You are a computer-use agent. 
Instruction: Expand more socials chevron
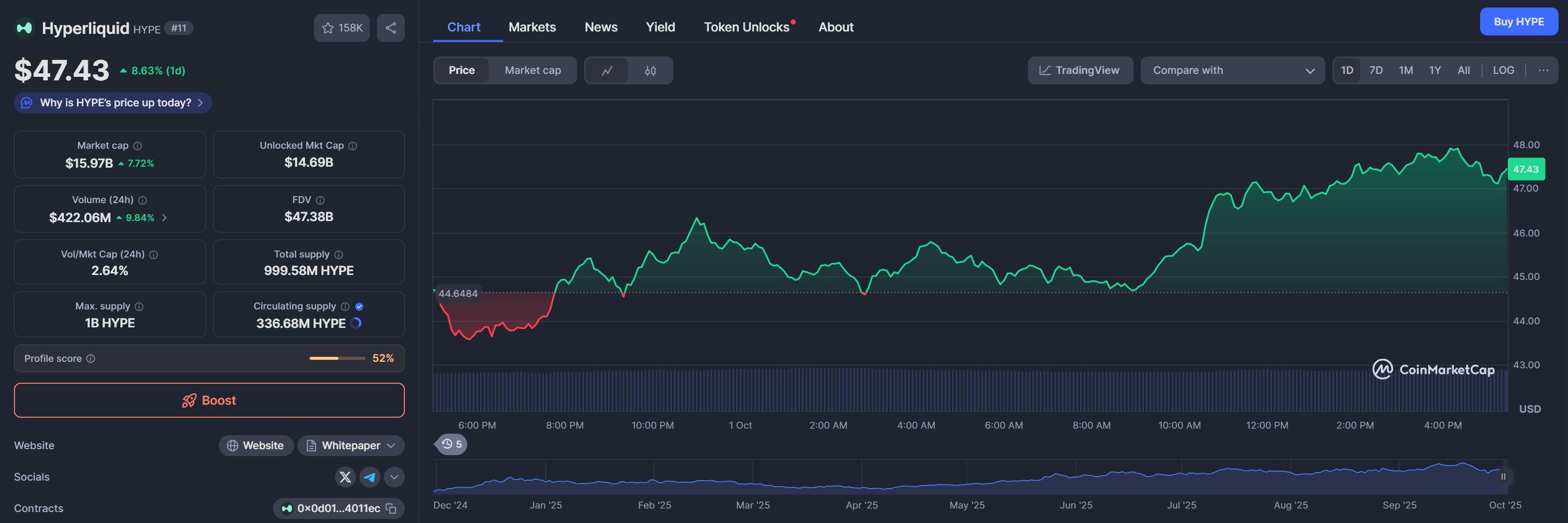[394, 477]
